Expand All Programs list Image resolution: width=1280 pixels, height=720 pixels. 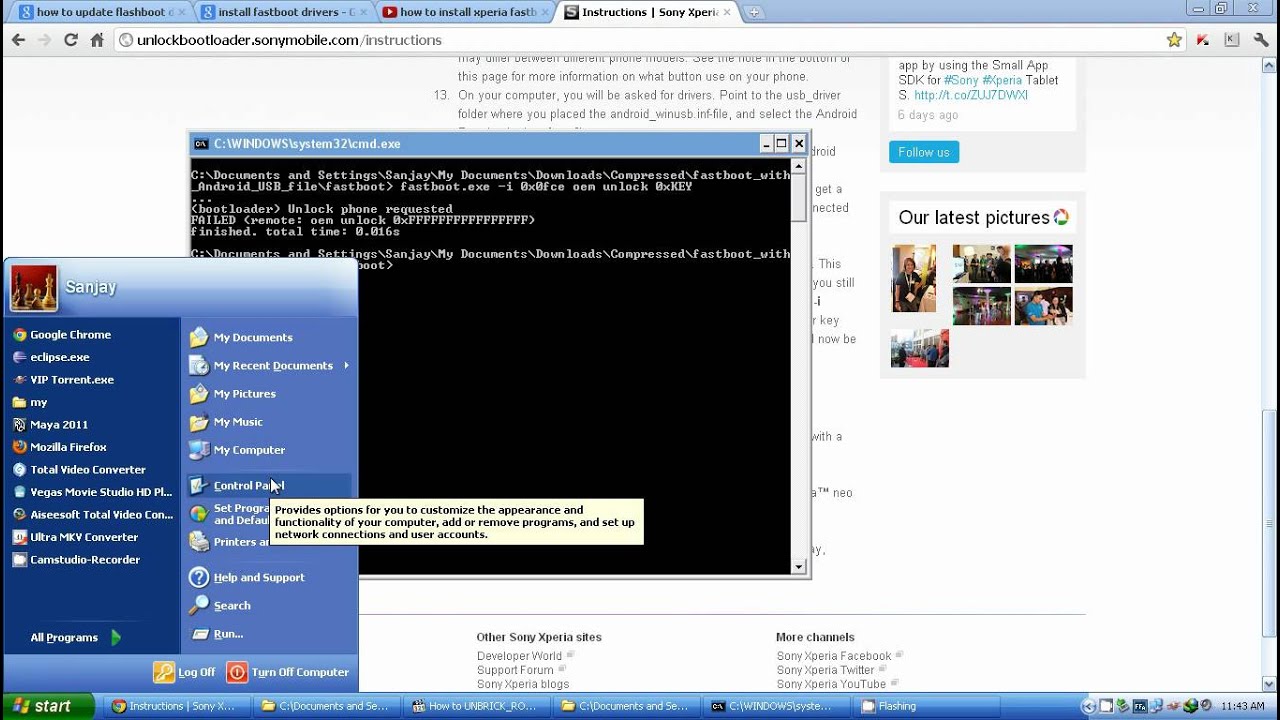tap(76, 638)
